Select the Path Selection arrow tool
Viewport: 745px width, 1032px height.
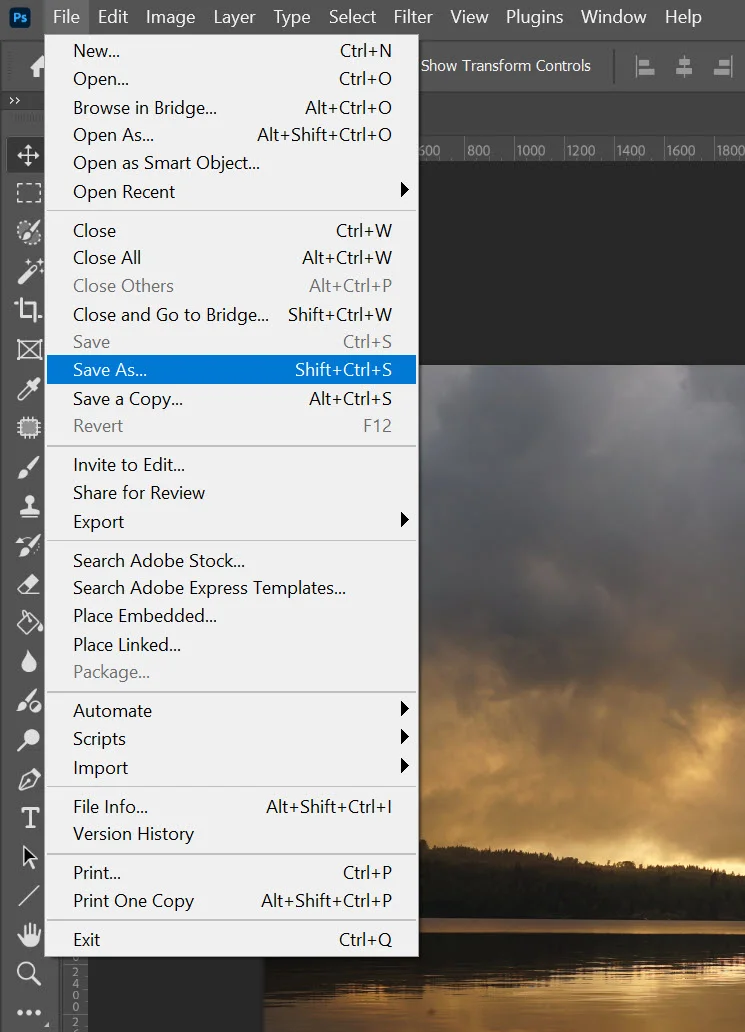click(x=29, y=857)
